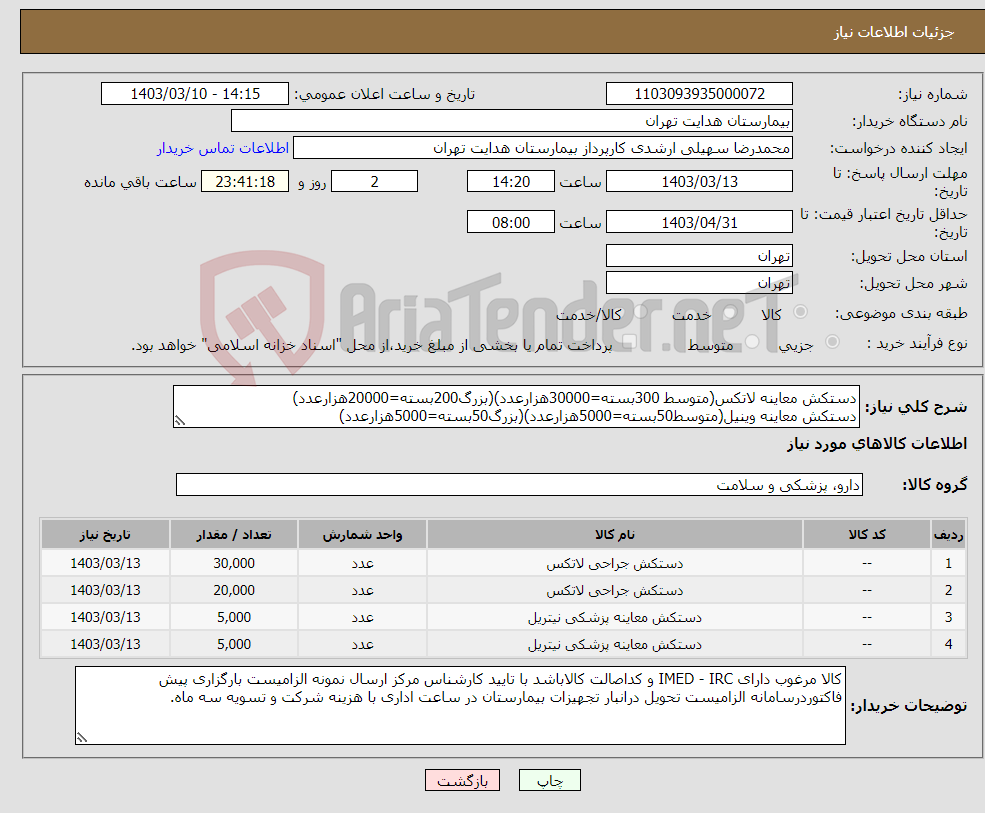Click delivery province field تهران

pyautogui.click(x=699, y=256)
